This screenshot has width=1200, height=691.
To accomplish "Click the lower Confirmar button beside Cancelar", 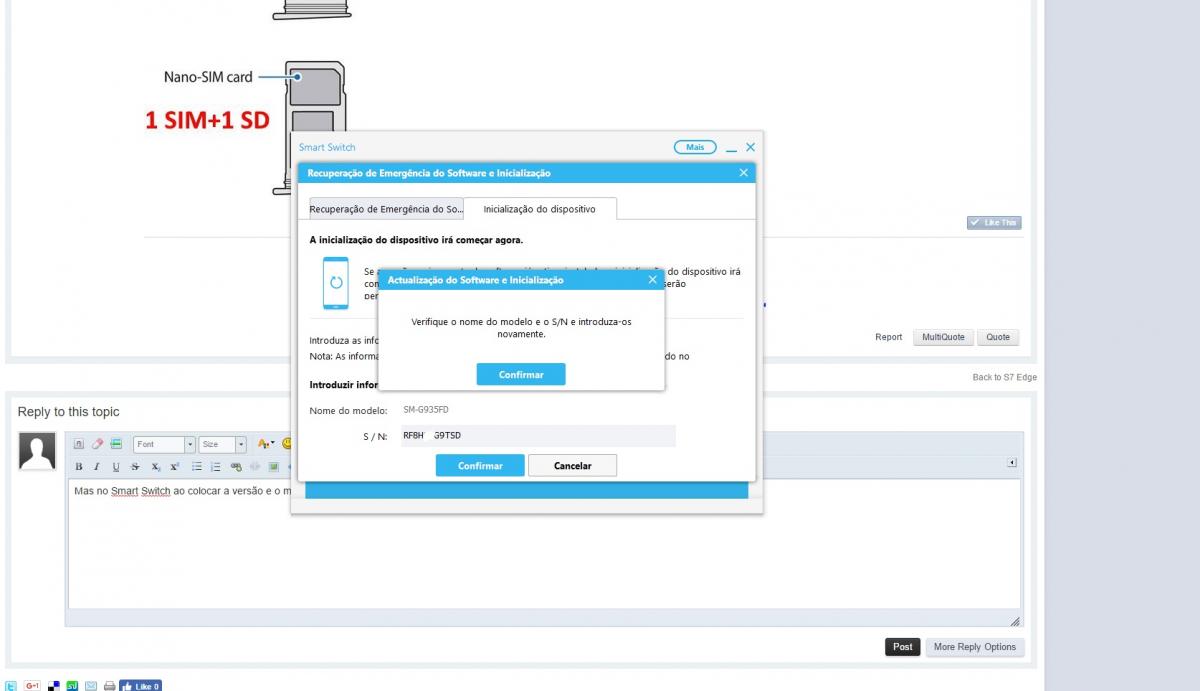I will [480, 466].
